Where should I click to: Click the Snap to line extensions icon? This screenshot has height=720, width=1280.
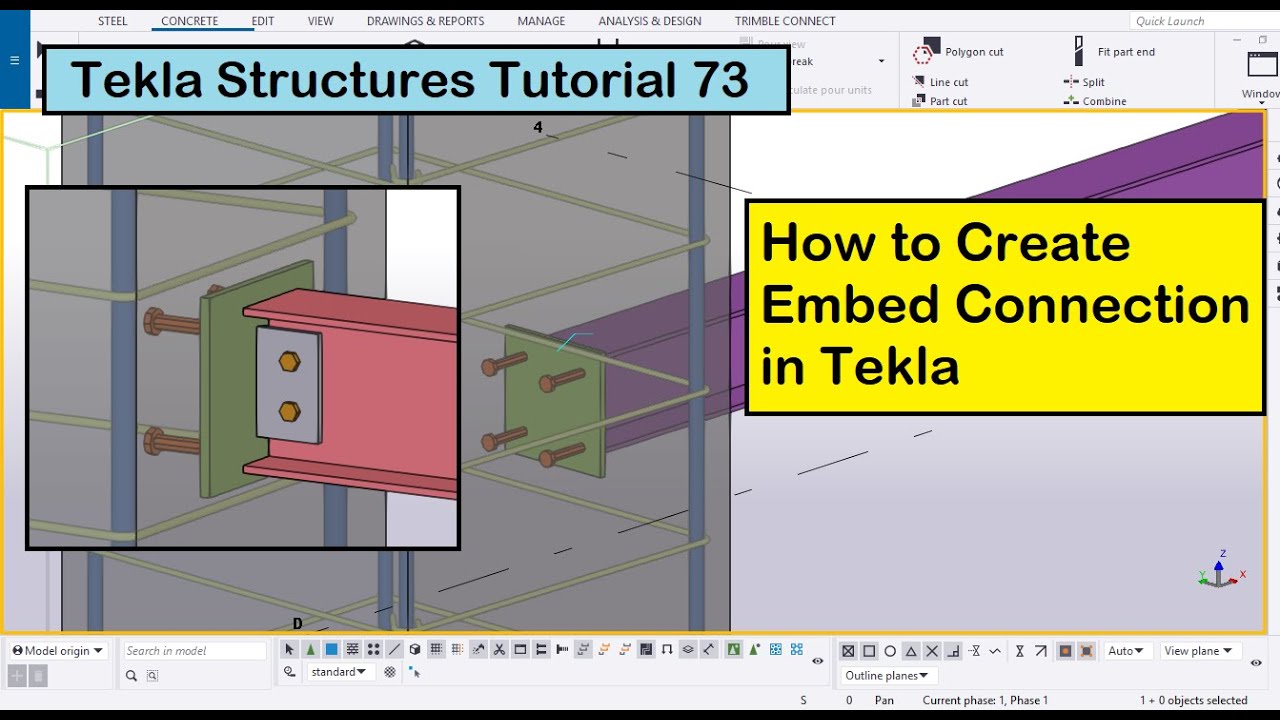point(975,651)
